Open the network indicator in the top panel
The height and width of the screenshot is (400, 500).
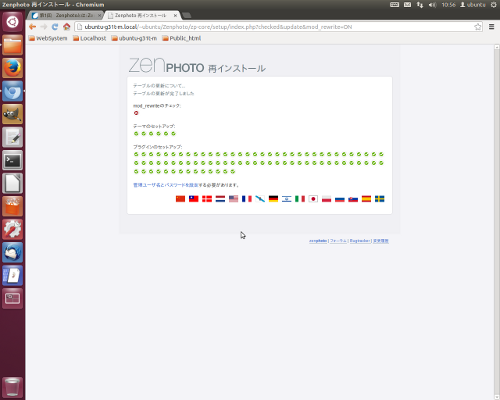[420, 5]
